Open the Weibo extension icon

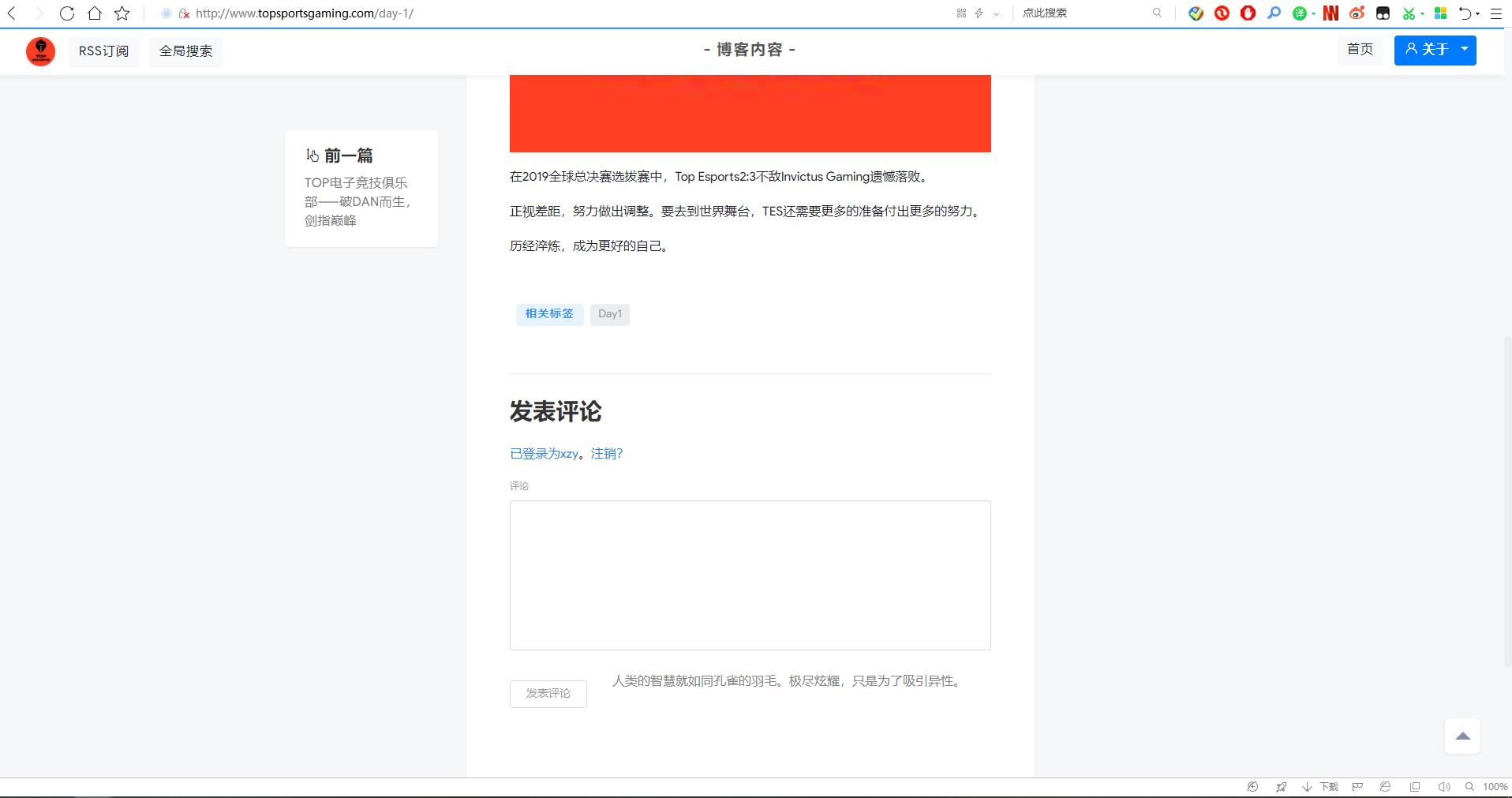[x=1357, y=13]
